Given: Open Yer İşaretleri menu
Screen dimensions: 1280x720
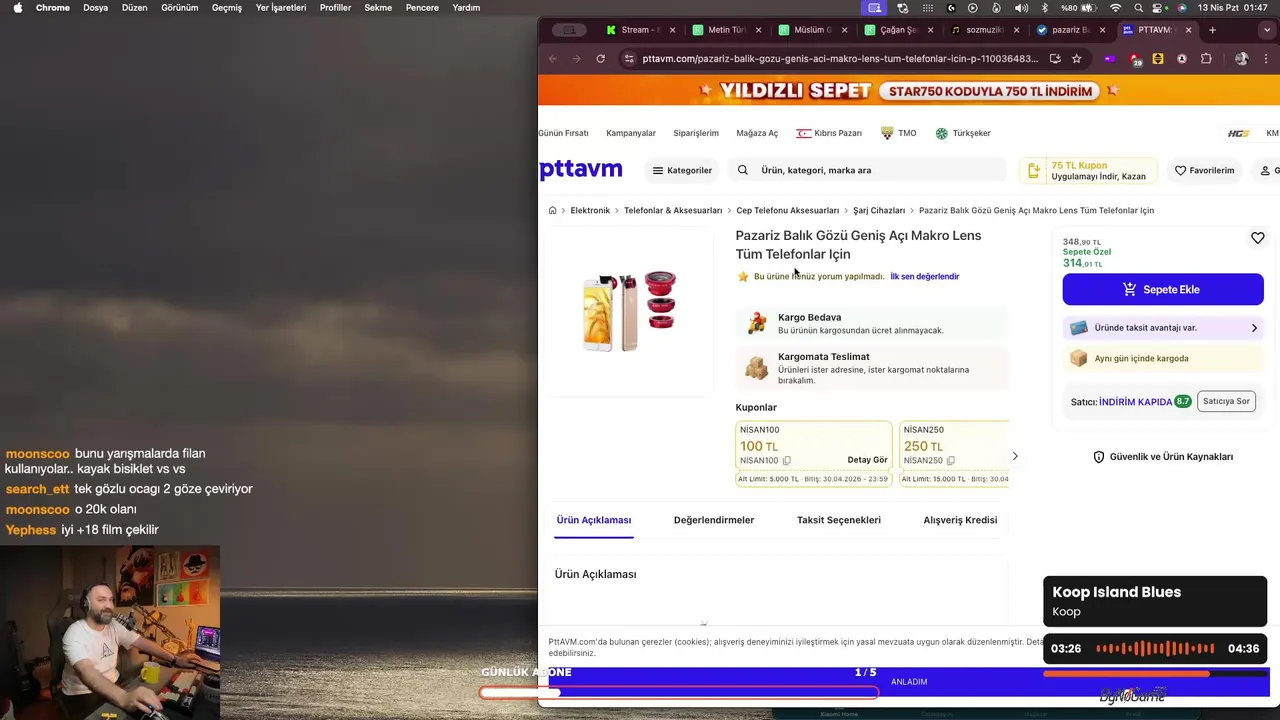Looking at the screenshot, I should coord(281,8).
